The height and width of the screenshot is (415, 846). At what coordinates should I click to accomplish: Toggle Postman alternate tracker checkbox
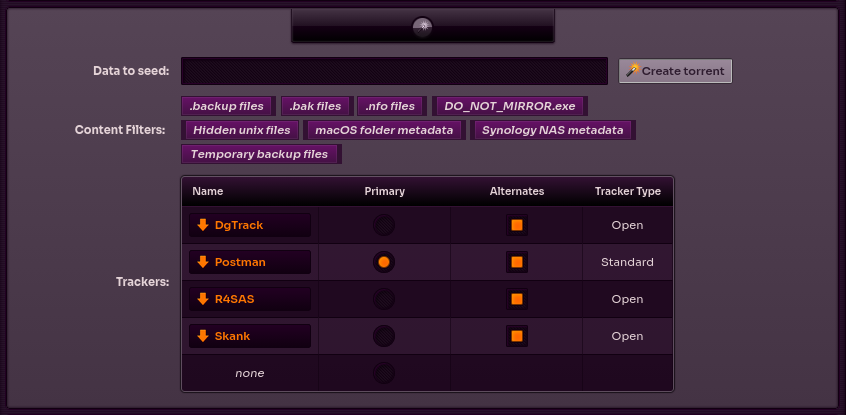(517, 262)
